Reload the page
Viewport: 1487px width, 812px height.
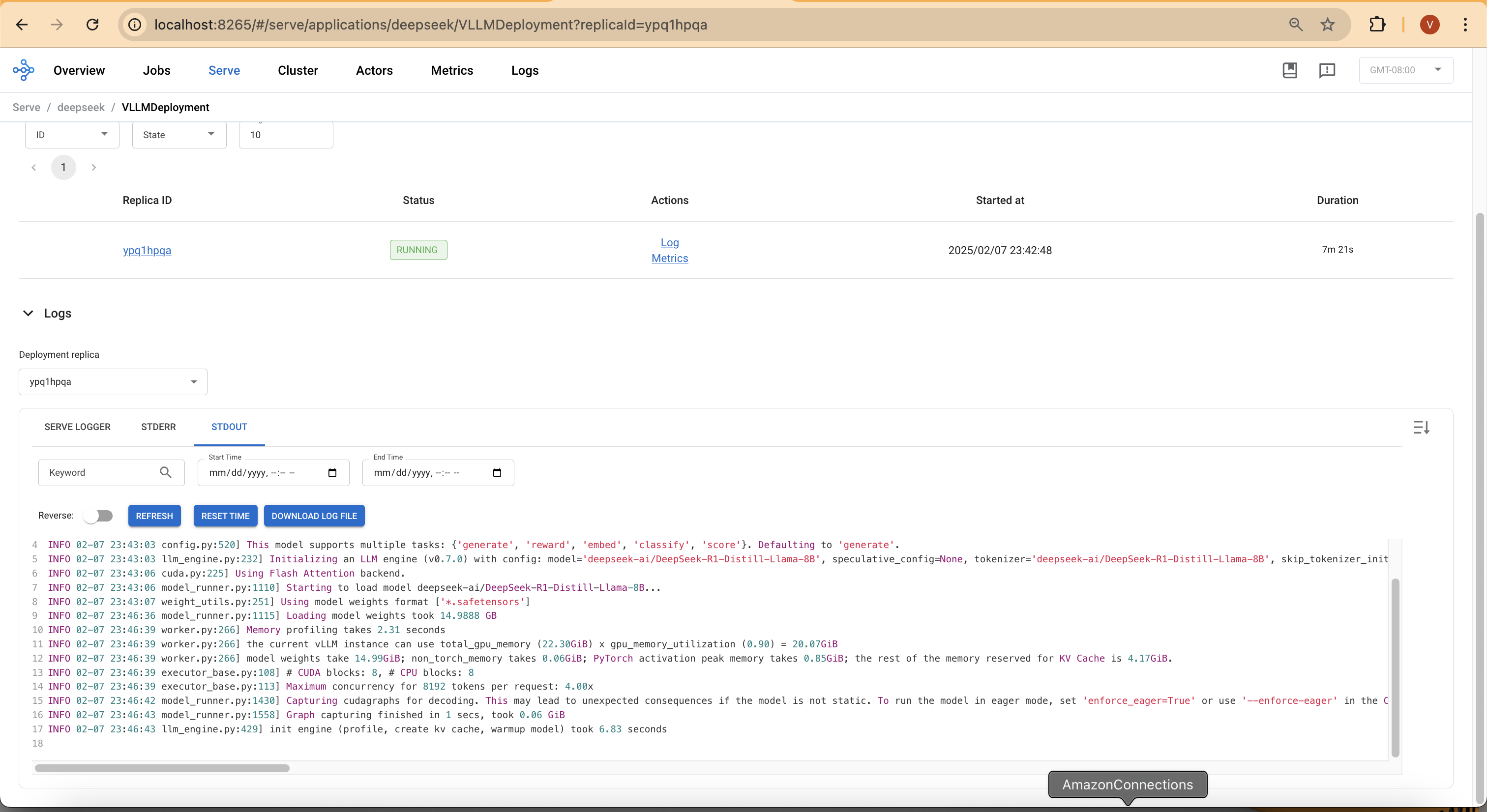(92, 25)
